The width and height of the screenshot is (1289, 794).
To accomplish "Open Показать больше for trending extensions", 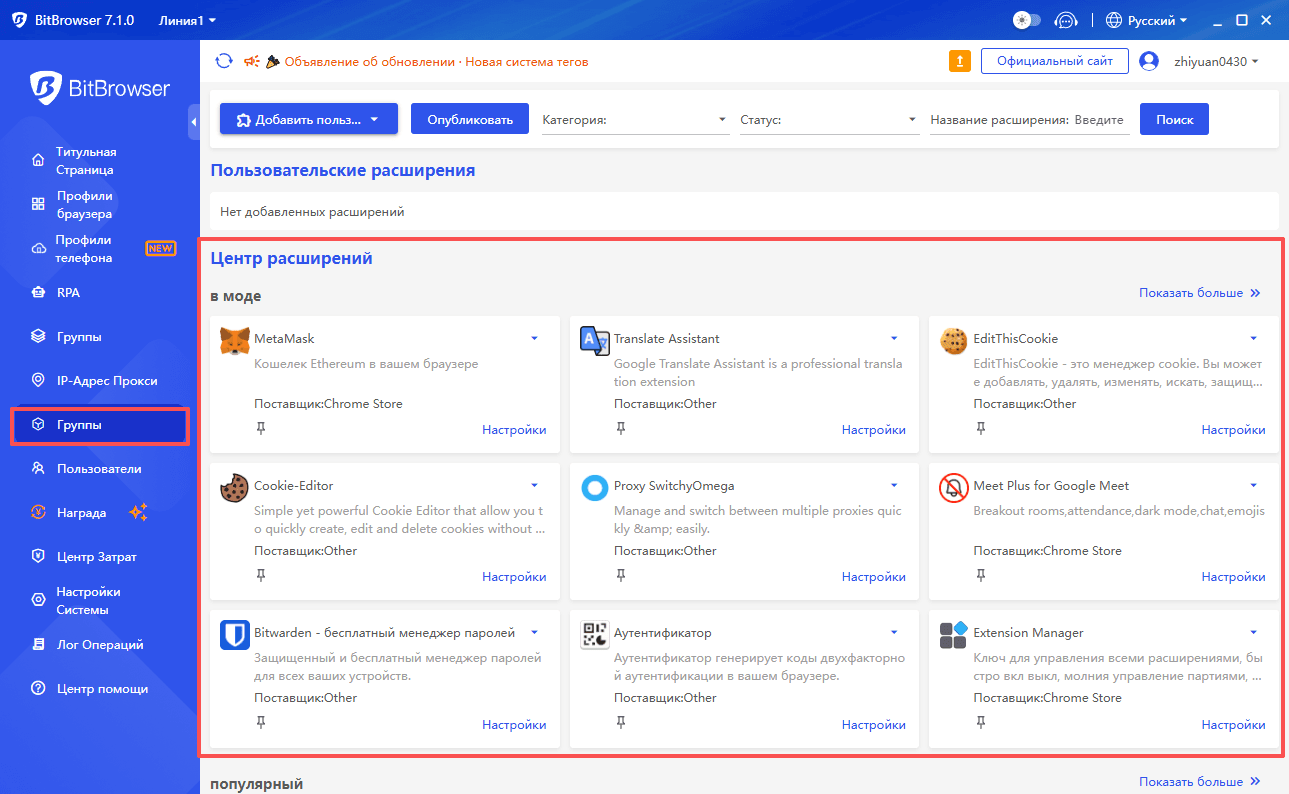I will [x=1199, y=292].
